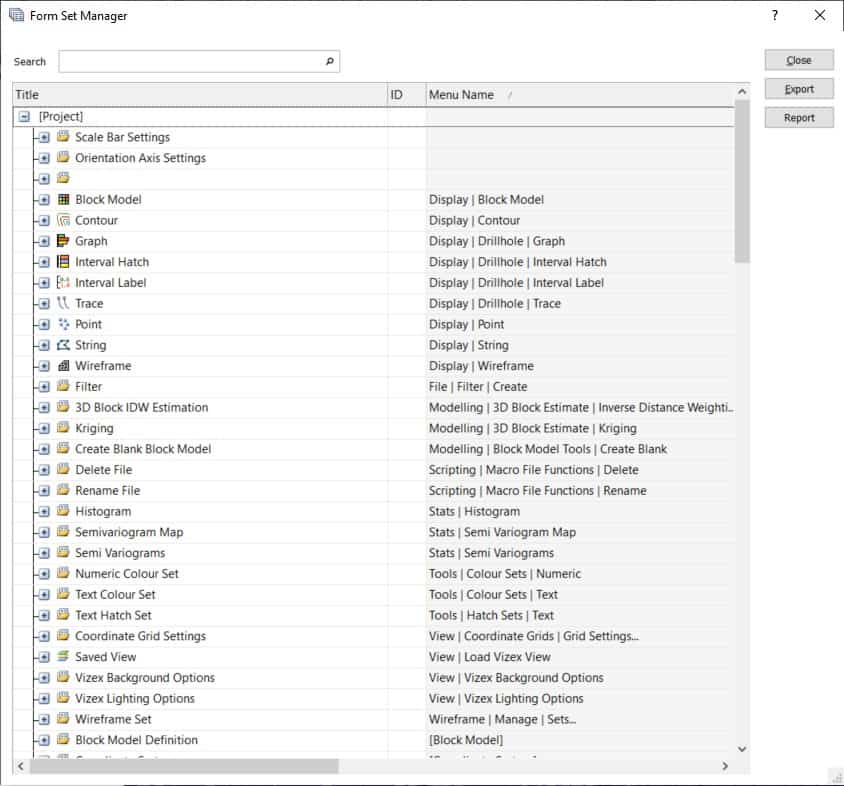Click the Saved View icon
The width and height of the screenshot is (844, 786).
(64, 657)
